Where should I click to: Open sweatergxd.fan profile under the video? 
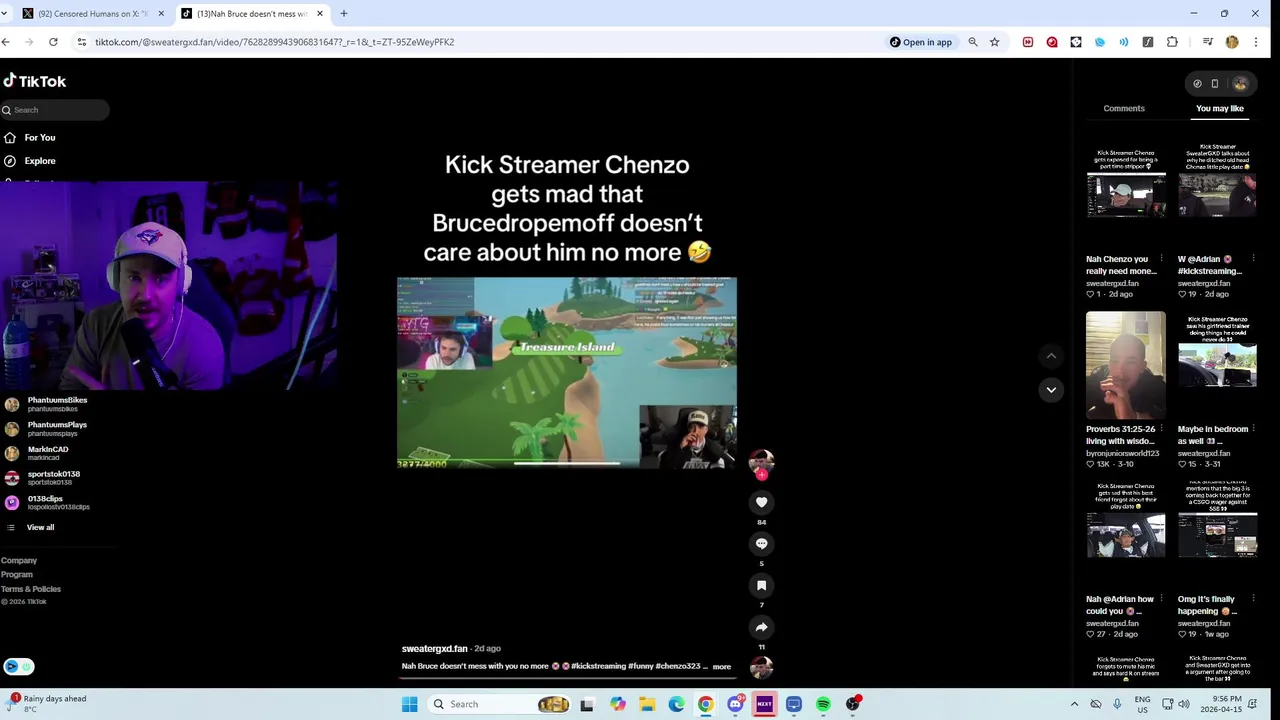(435, 649)
